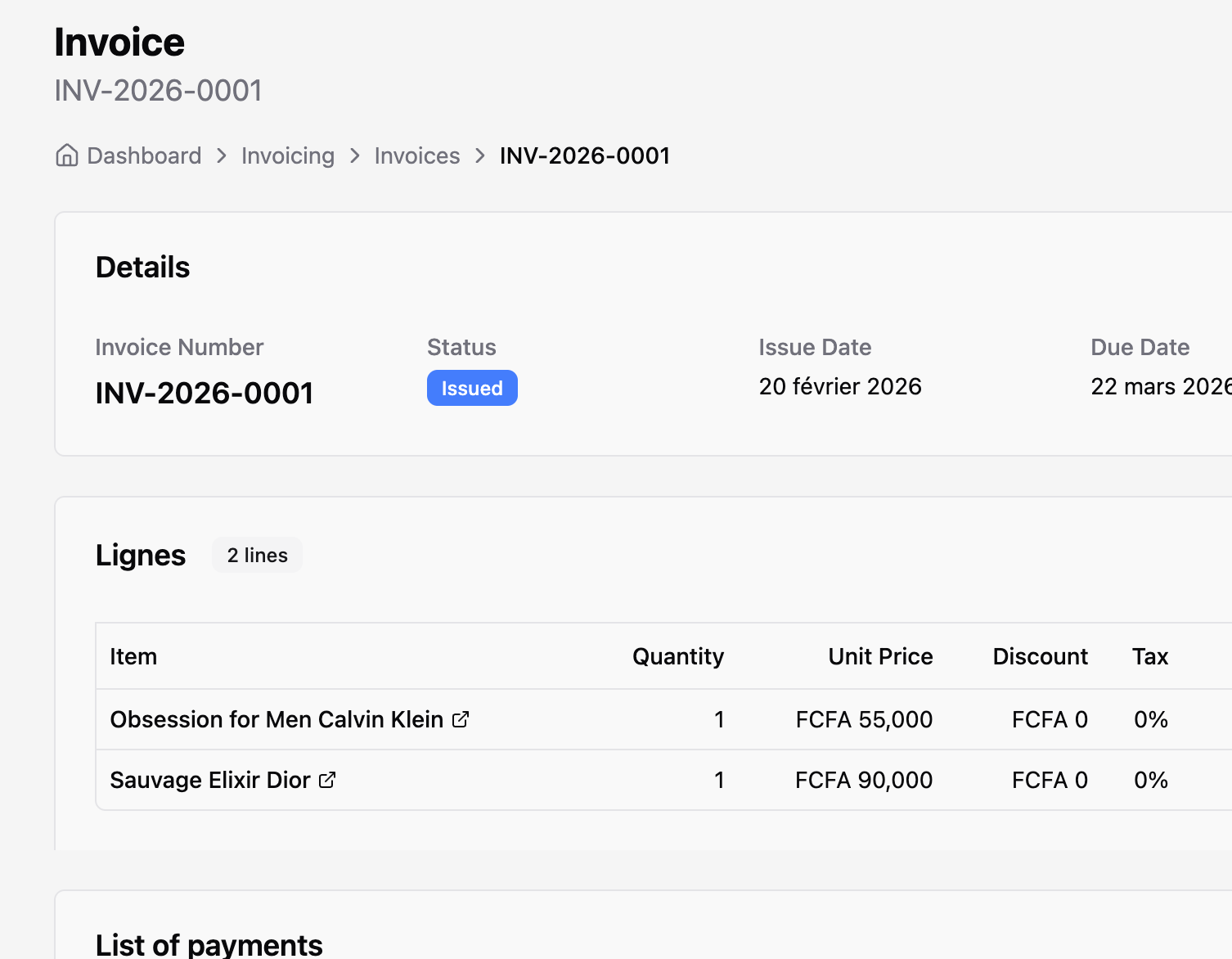Click the List of payments heading
Screen dimensions: 1232x959
coord(209,944)
